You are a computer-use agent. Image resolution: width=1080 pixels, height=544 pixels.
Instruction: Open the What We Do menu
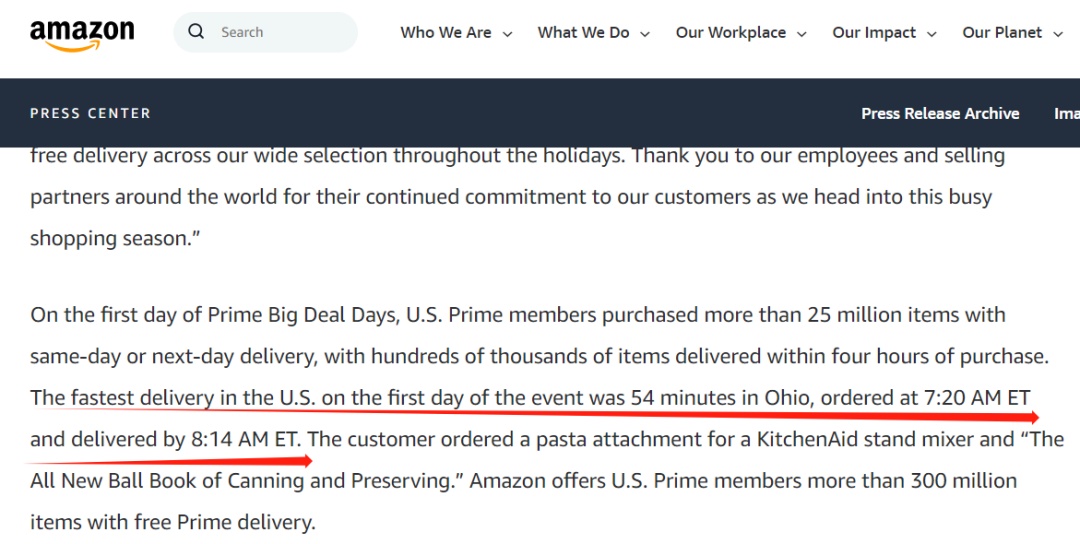coord(583,32)
